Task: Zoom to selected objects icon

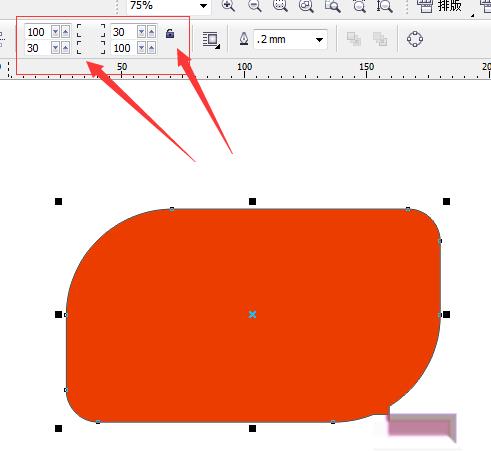Action: click(x=280, y=6)
